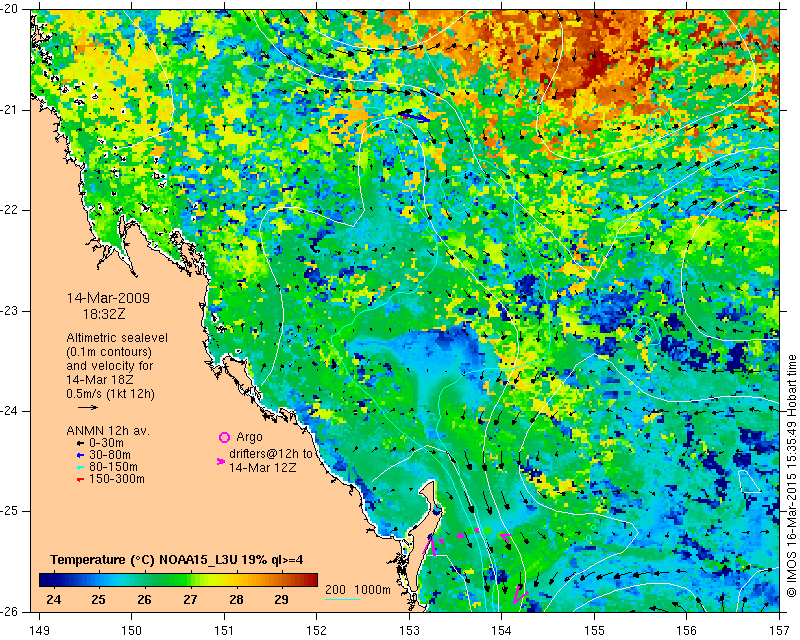Click the '80-150m' depth label
Screen dimensions: 800x640
click(113, 467)
